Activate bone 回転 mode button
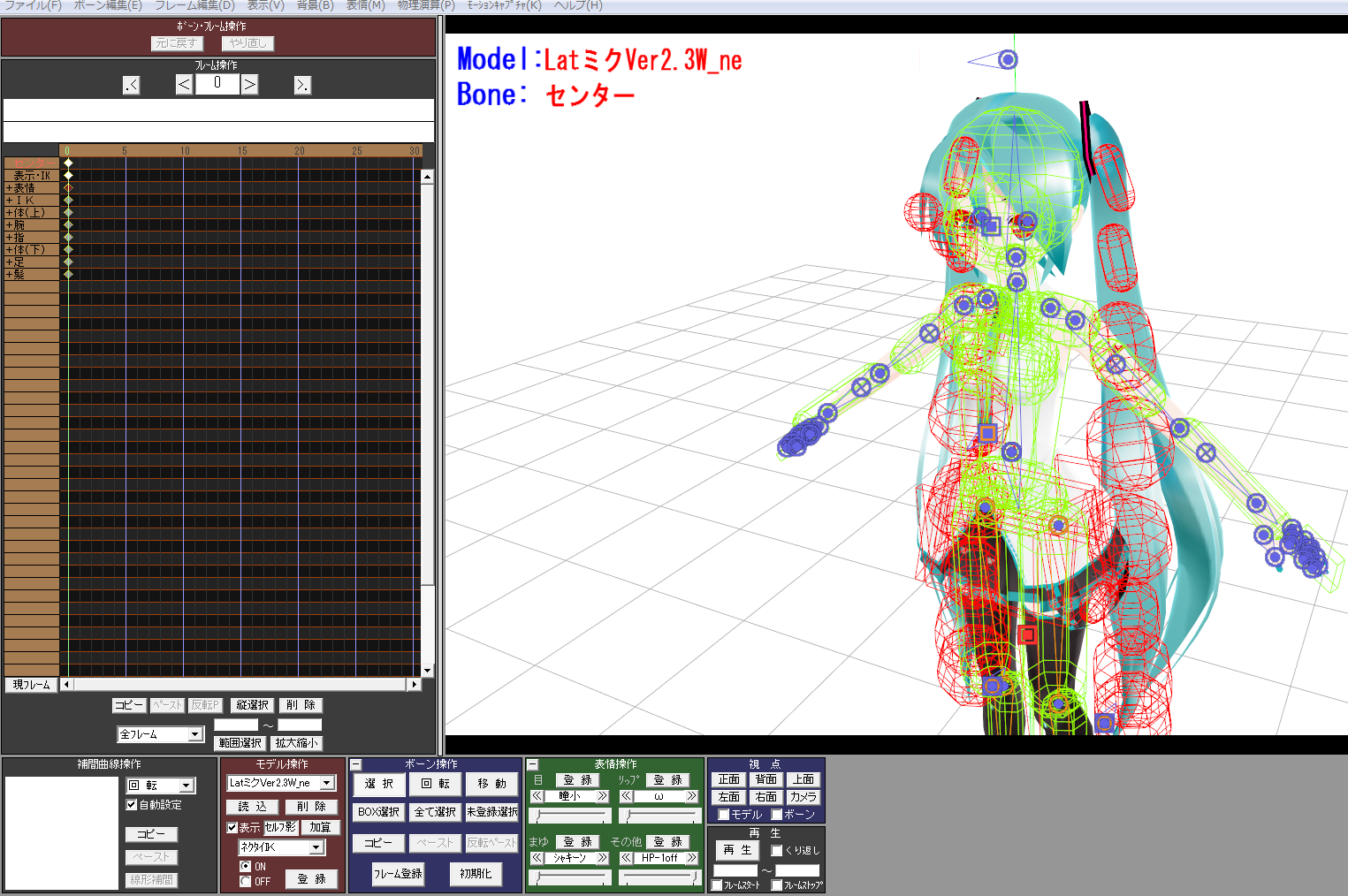 coord(435,784)
